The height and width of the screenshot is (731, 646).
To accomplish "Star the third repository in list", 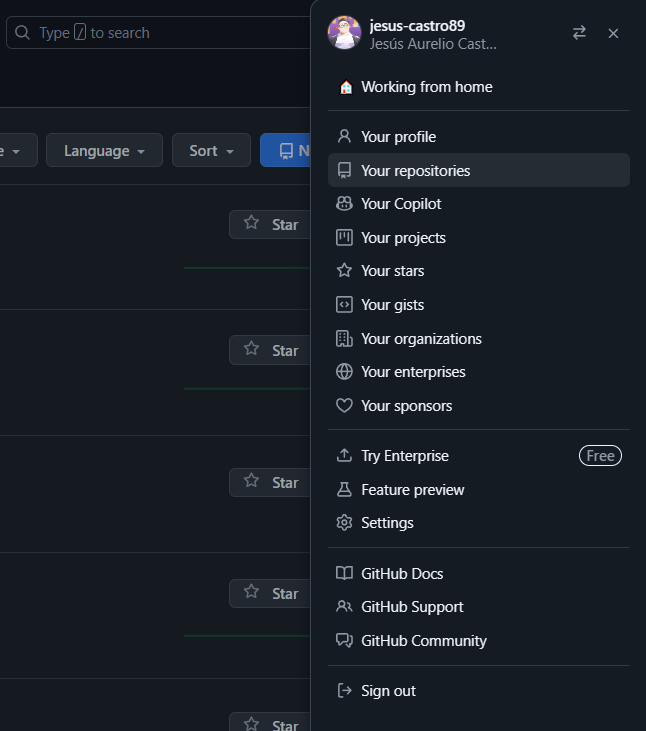I will pyautogui.click(x=270, y=483).
